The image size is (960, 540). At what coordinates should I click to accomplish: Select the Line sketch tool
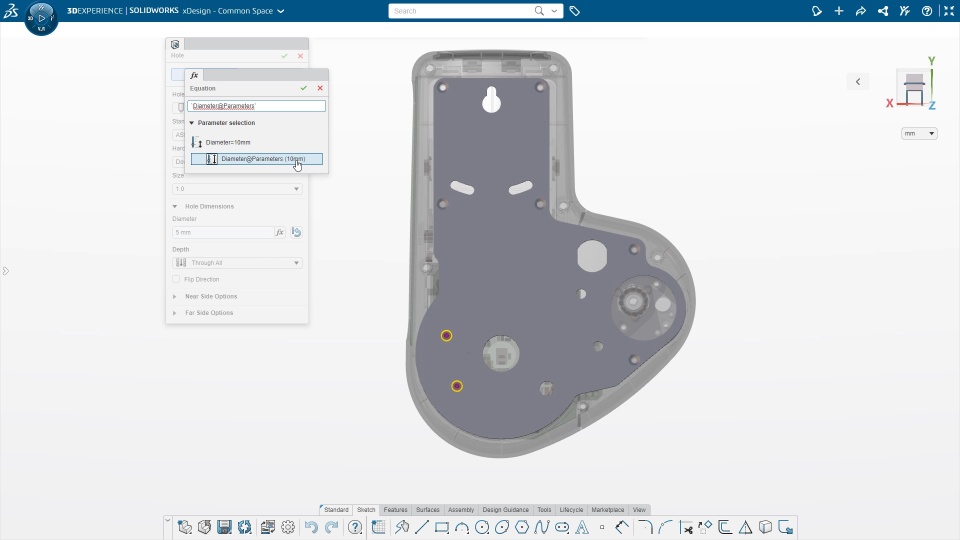point(422,527)
